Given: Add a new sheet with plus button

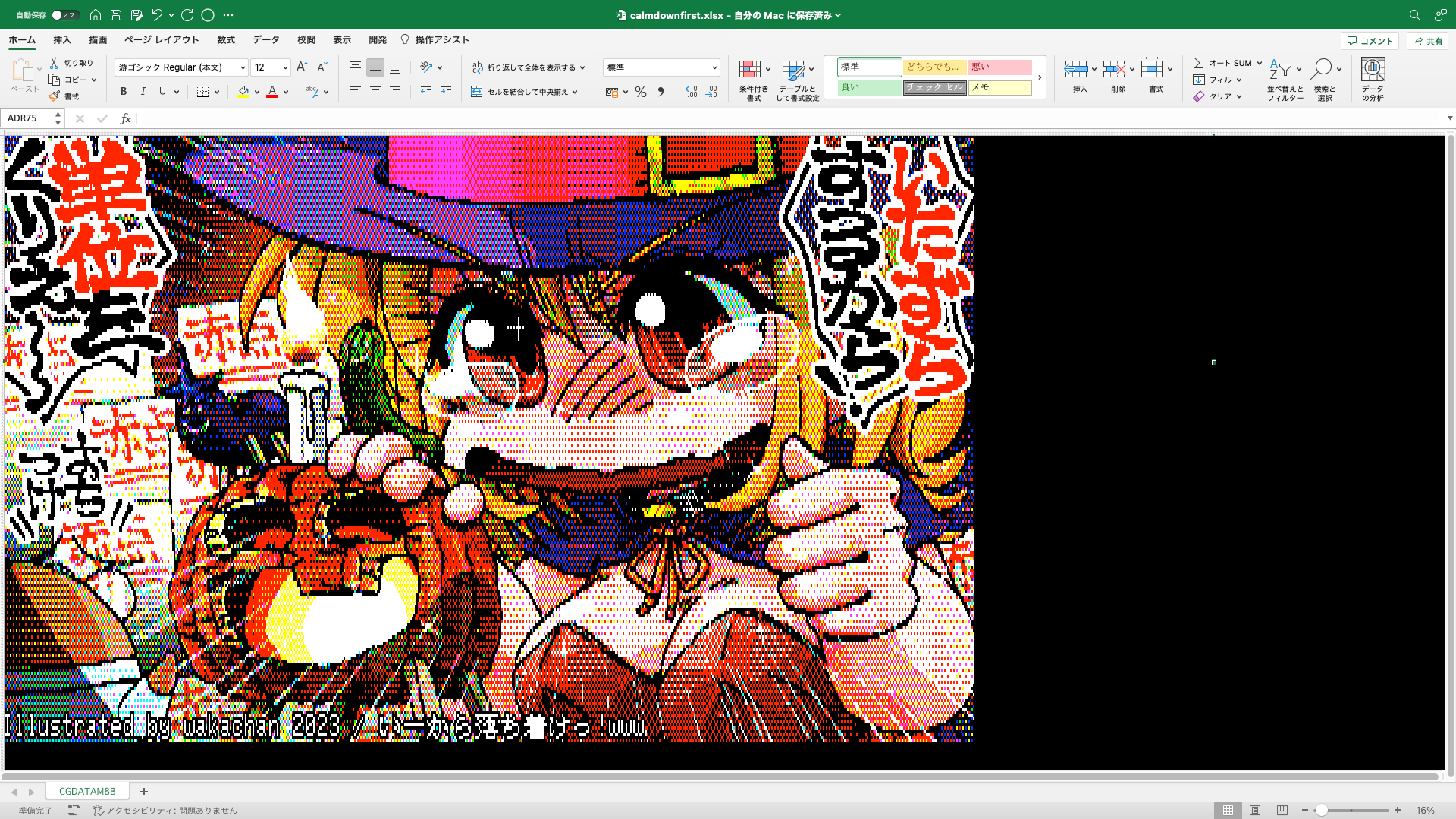Looking at the screenshot, I should 143,791.
